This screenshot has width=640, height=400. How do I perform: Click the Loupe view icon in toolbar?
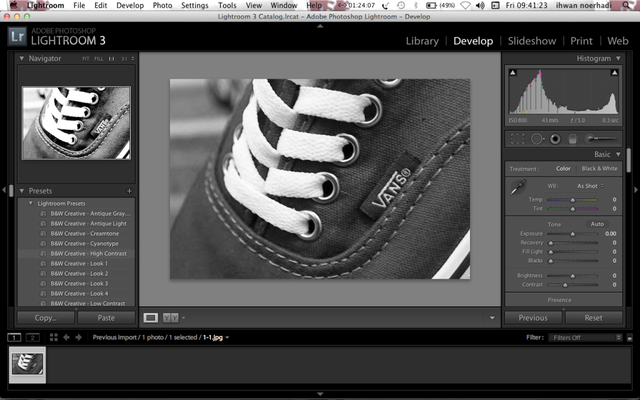pyautogui.click(x=150, y=318)
